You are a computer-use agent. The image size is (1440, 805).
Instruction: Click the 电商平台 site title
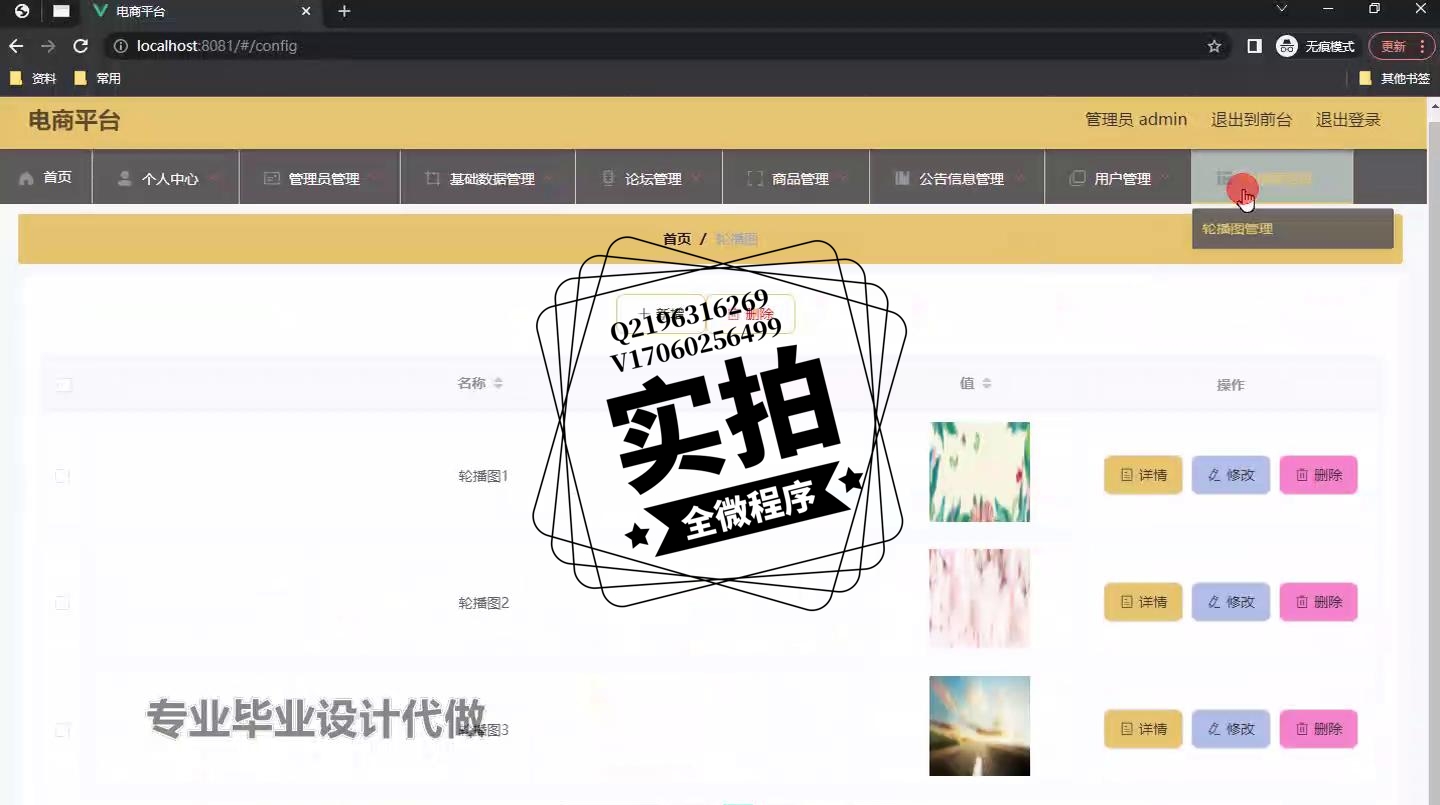74,121
